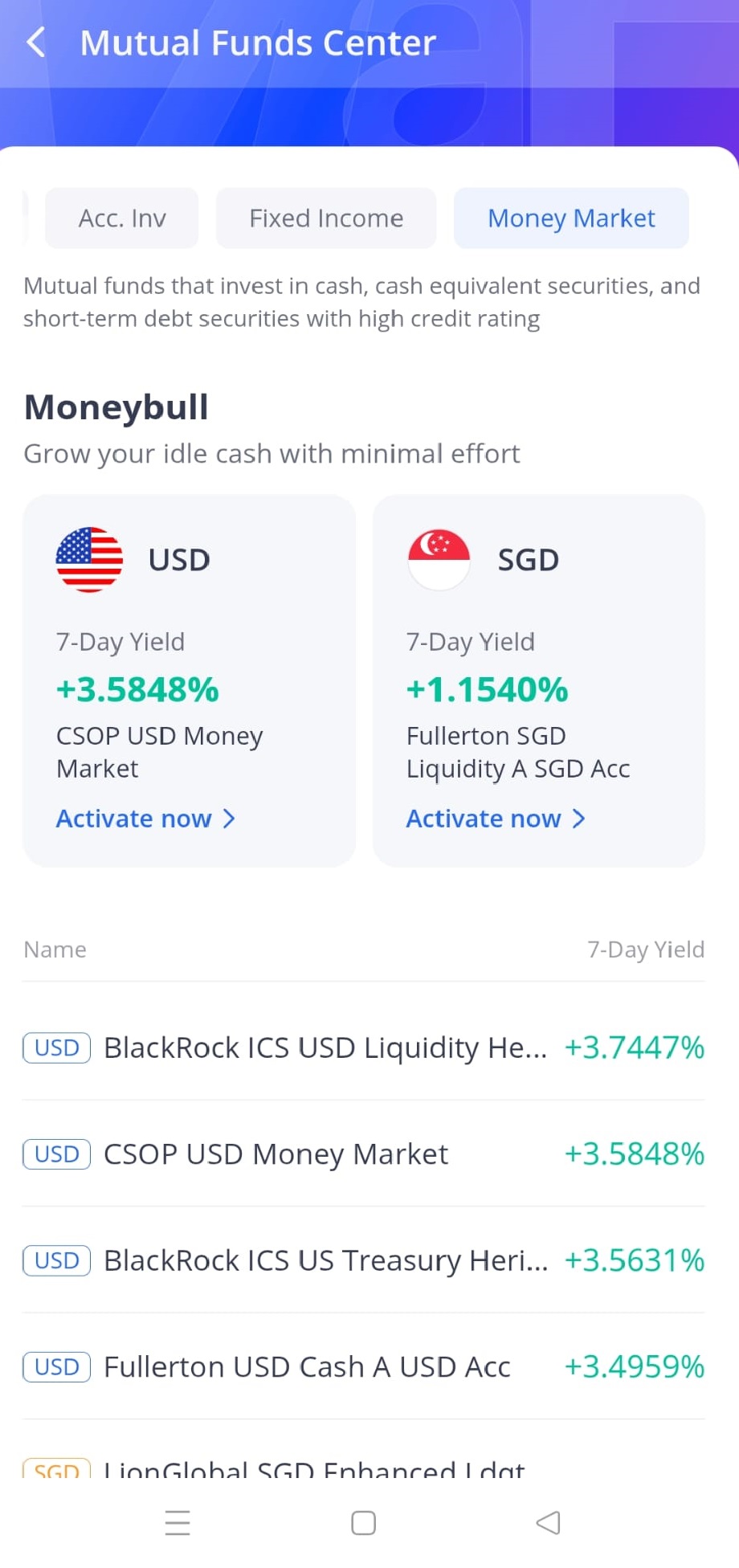Image resolution: width=739 pixels, height=1568 pixels.
Task: Tap the USD American flag icon
Action: pos(89,559)
